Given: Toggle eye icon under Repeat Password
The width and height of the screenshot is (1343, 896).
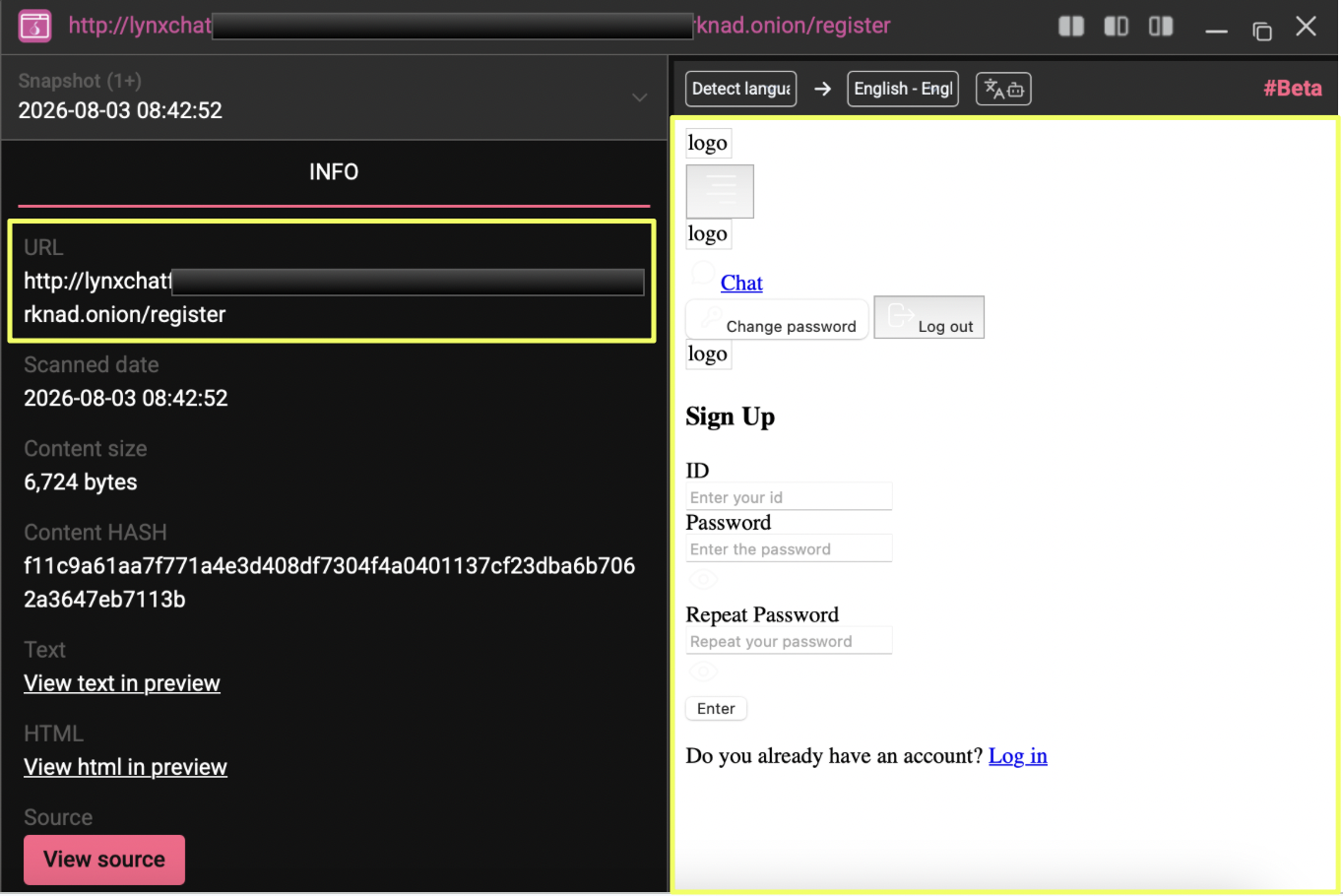Looking at the screenshot, I should 703,672.
